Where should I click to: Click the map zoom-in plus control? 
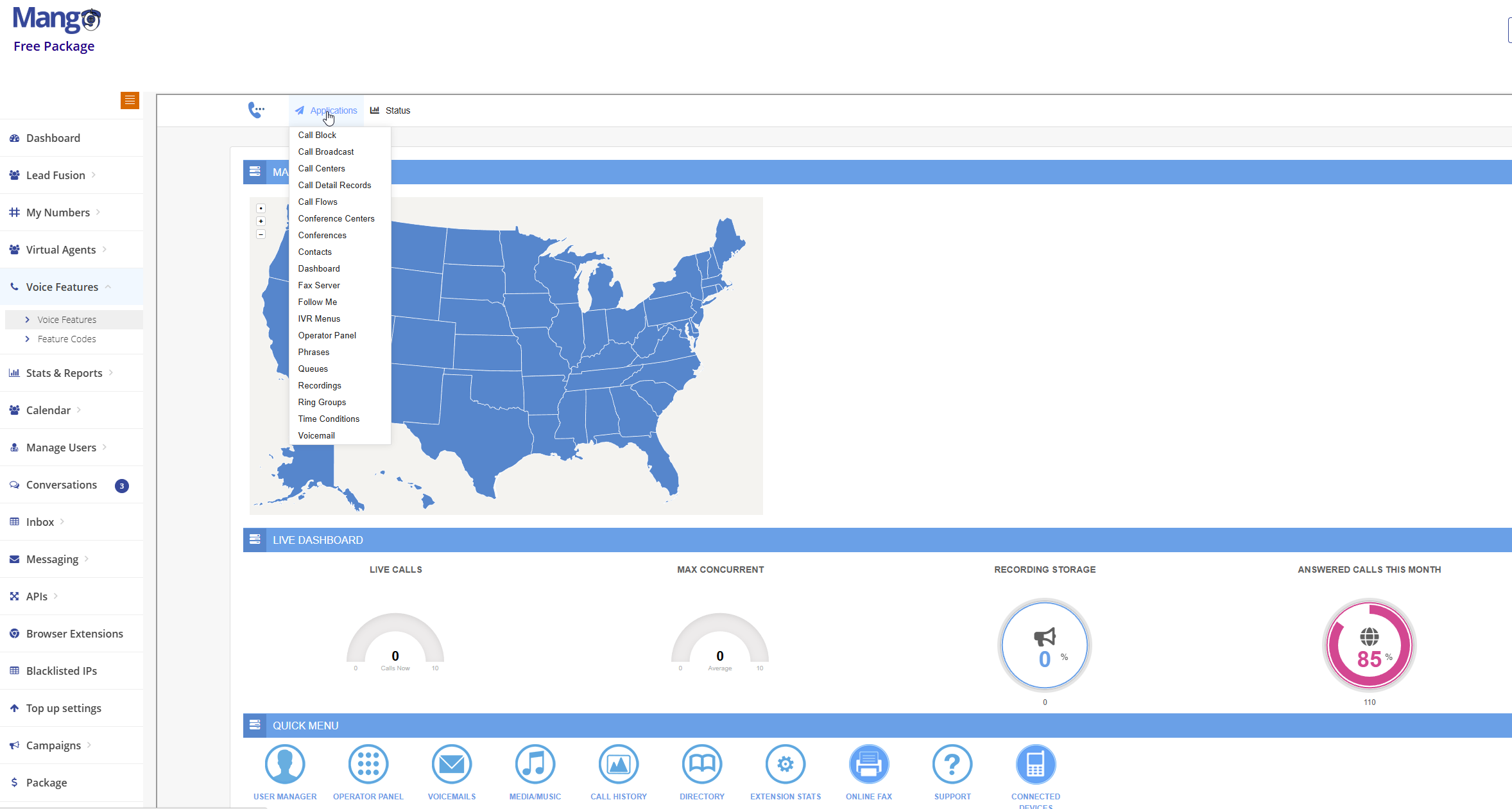(261, 221)
